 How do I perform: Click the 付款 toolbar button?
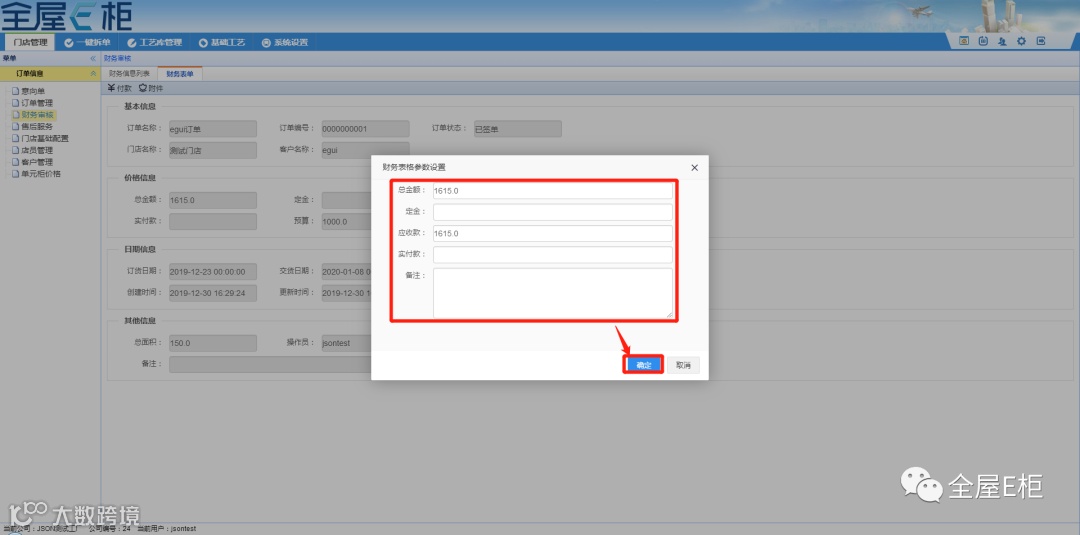[120, 88]
